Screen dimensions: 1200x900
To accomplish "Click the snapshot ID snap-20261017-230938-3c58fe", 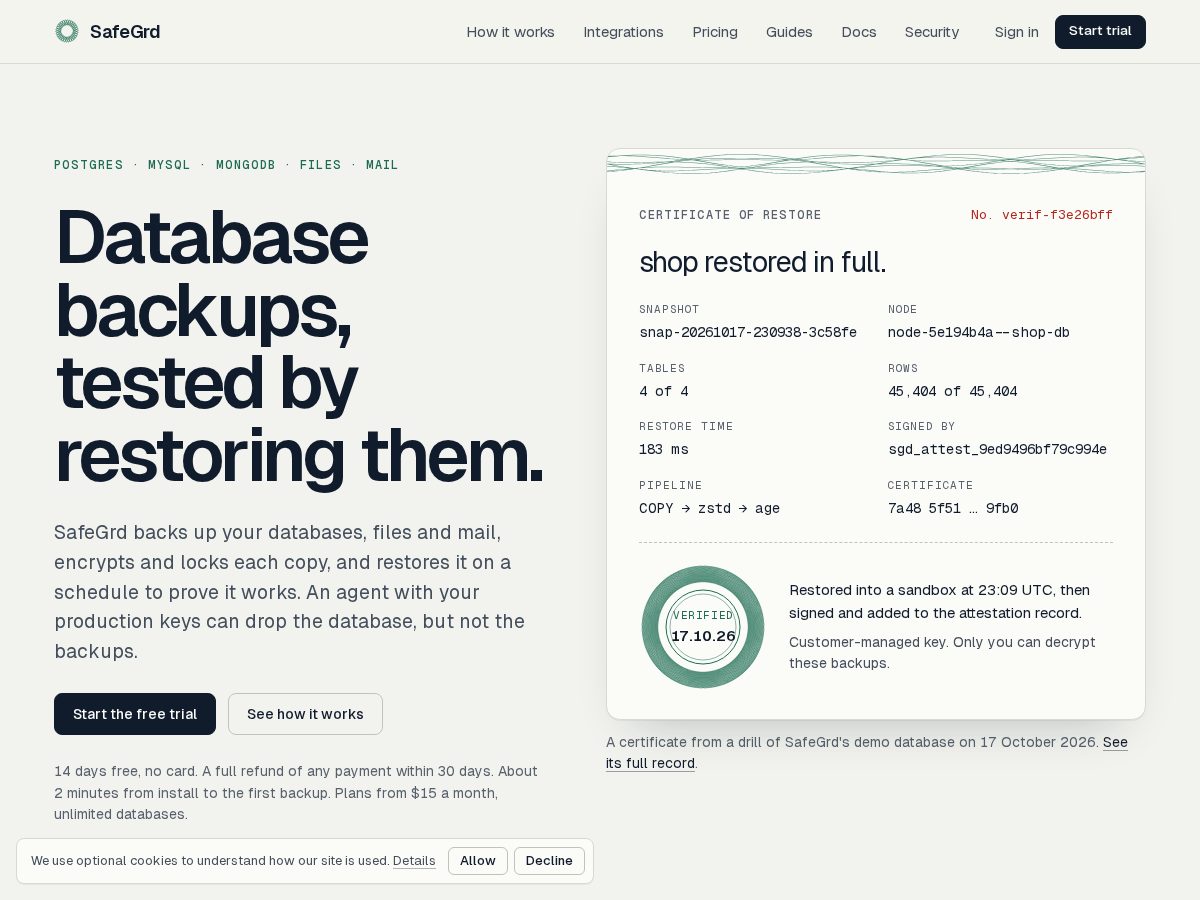I will [x=748, y=332].
